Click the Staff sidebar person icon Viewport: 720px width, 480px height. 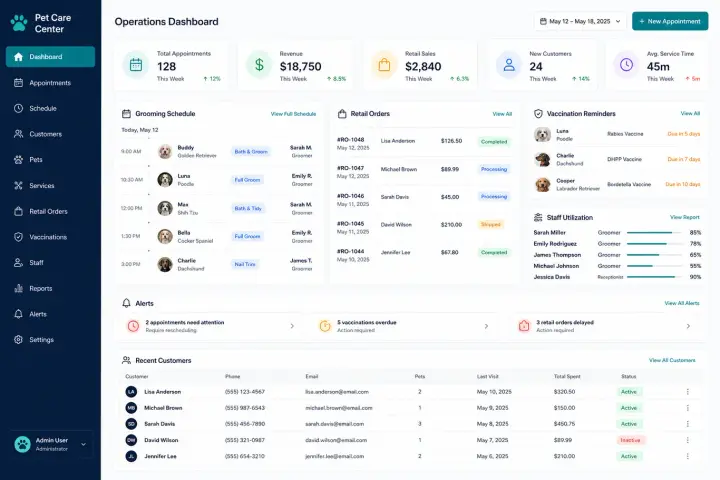tap(18, 263)
